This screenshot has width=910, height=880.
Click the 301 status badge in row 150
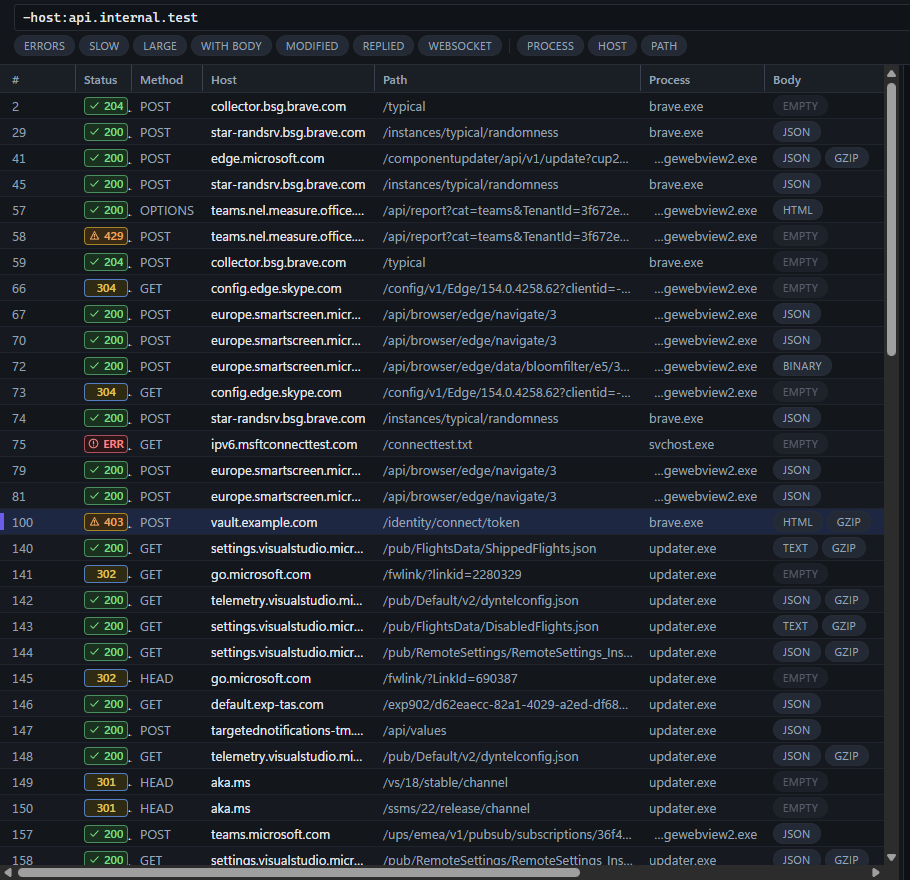click(106, 808)
